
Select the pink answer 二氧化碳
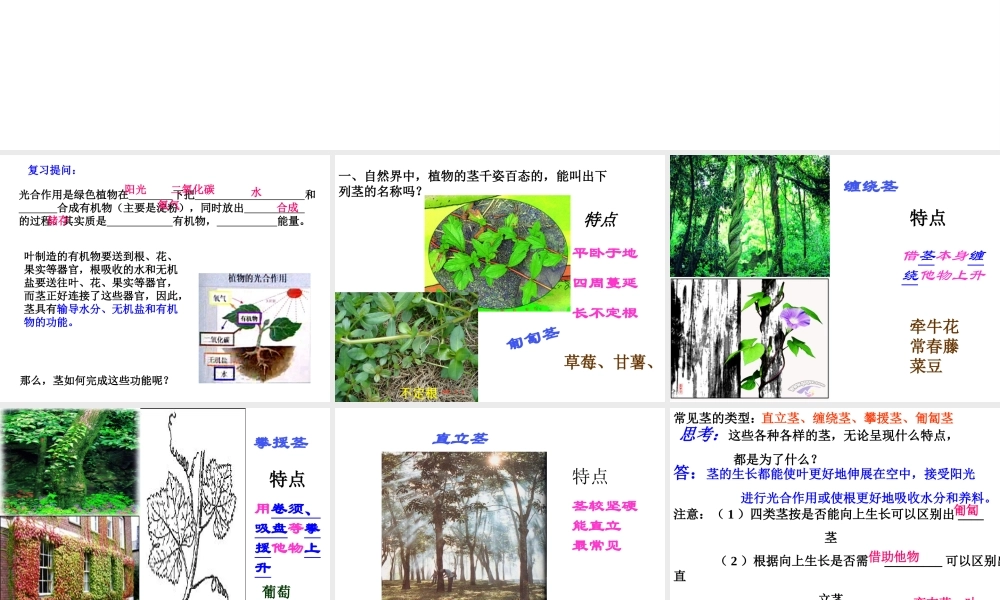193,189
